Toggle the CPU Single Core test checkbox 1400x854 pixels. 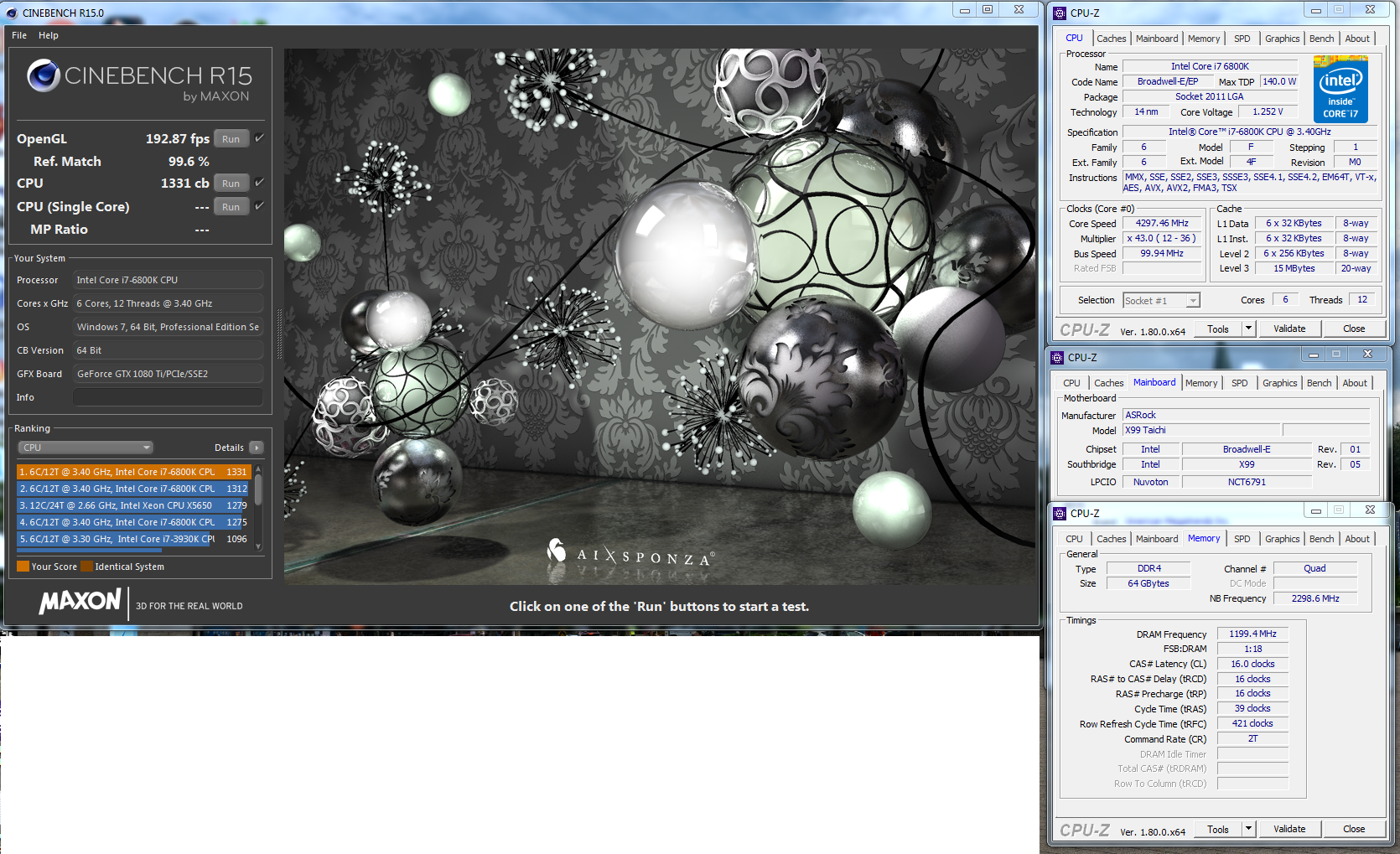pyautogui.click(x=259, y=205)
